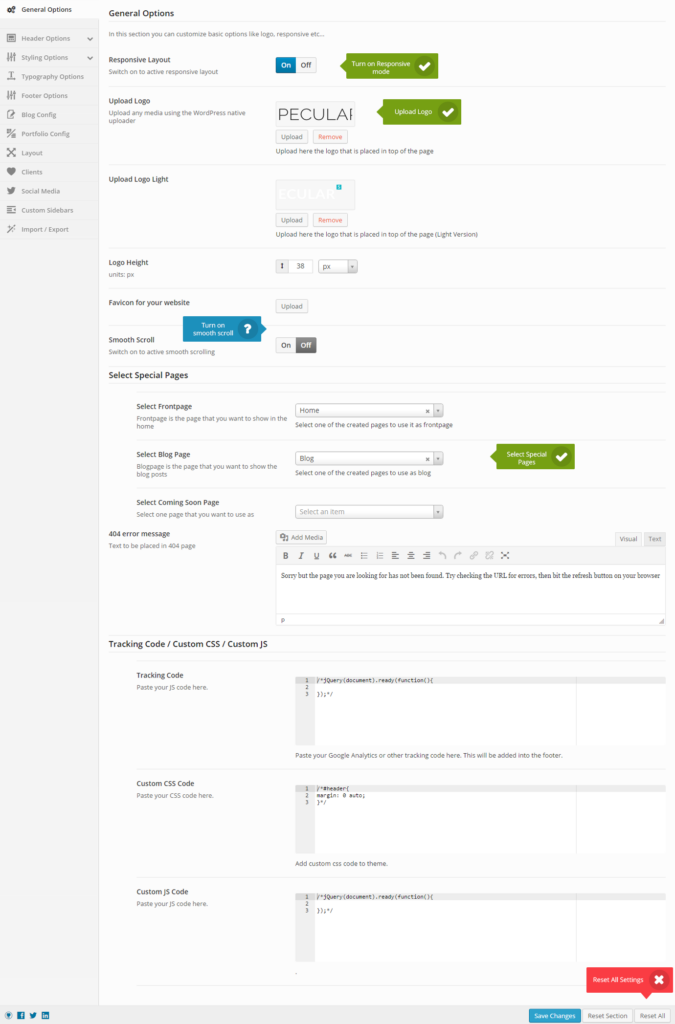Create a numbered list in the editor

(x=379, y=556)
